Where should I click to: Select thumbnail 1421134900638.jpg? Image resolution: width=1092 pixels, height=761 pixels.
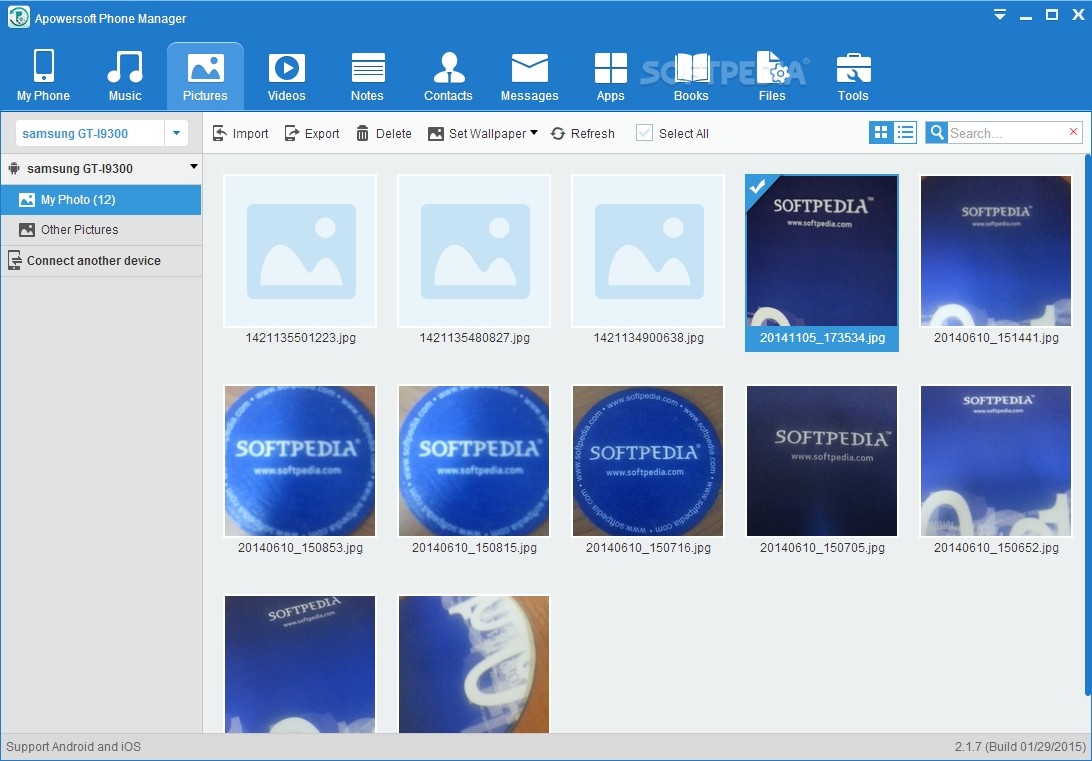(648, 251)
